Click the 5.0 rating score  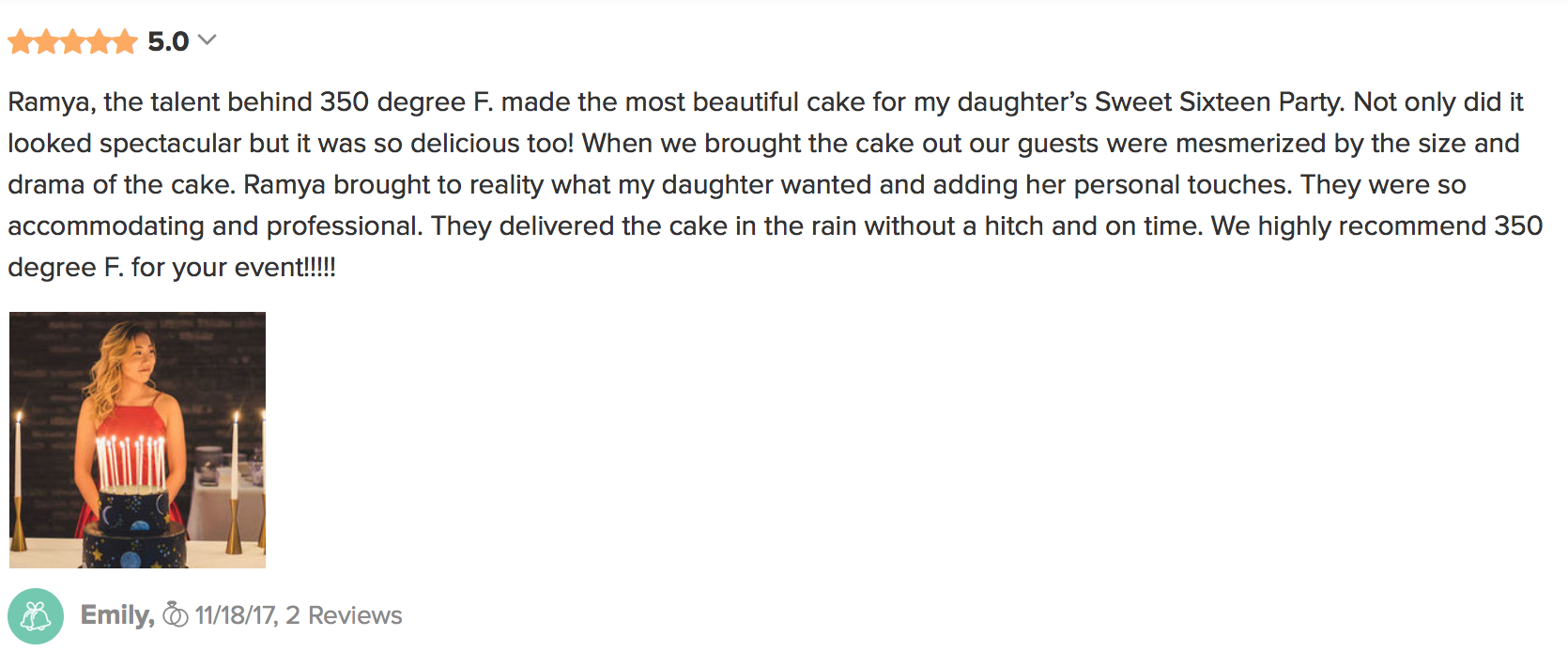(168, 41)
